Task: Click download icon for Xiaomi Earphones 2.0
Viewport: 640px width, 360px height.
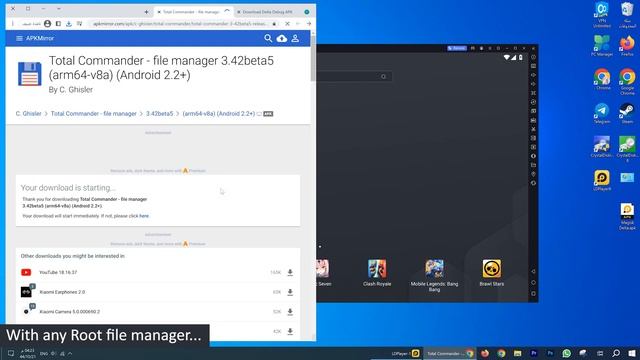Action: pyautogui.click(x=290, y=292)
